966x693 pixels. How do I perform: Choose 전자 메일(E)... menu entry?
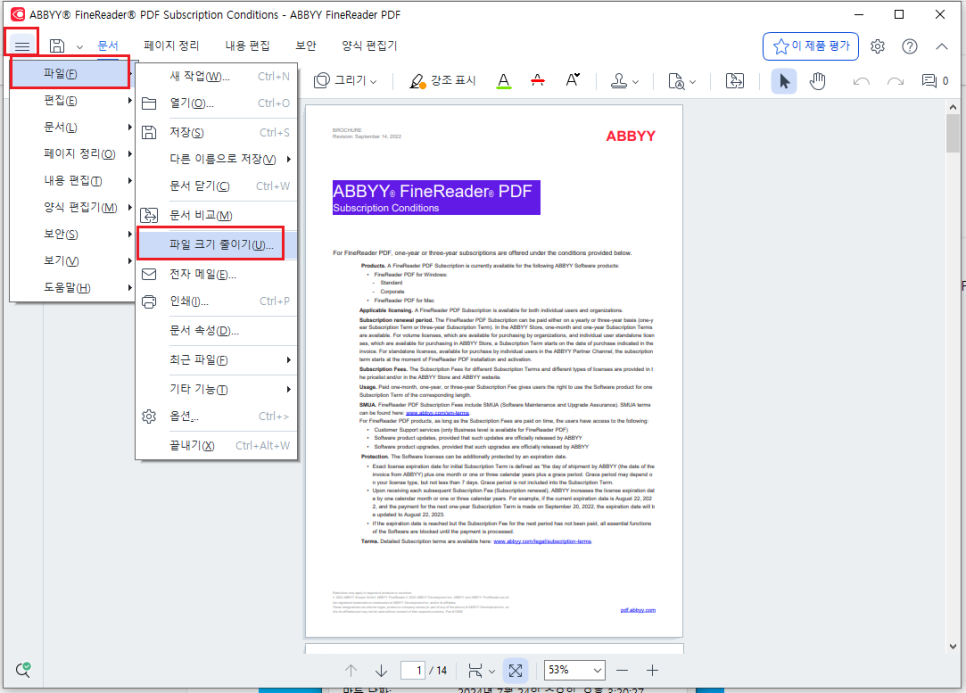[216, 274]
